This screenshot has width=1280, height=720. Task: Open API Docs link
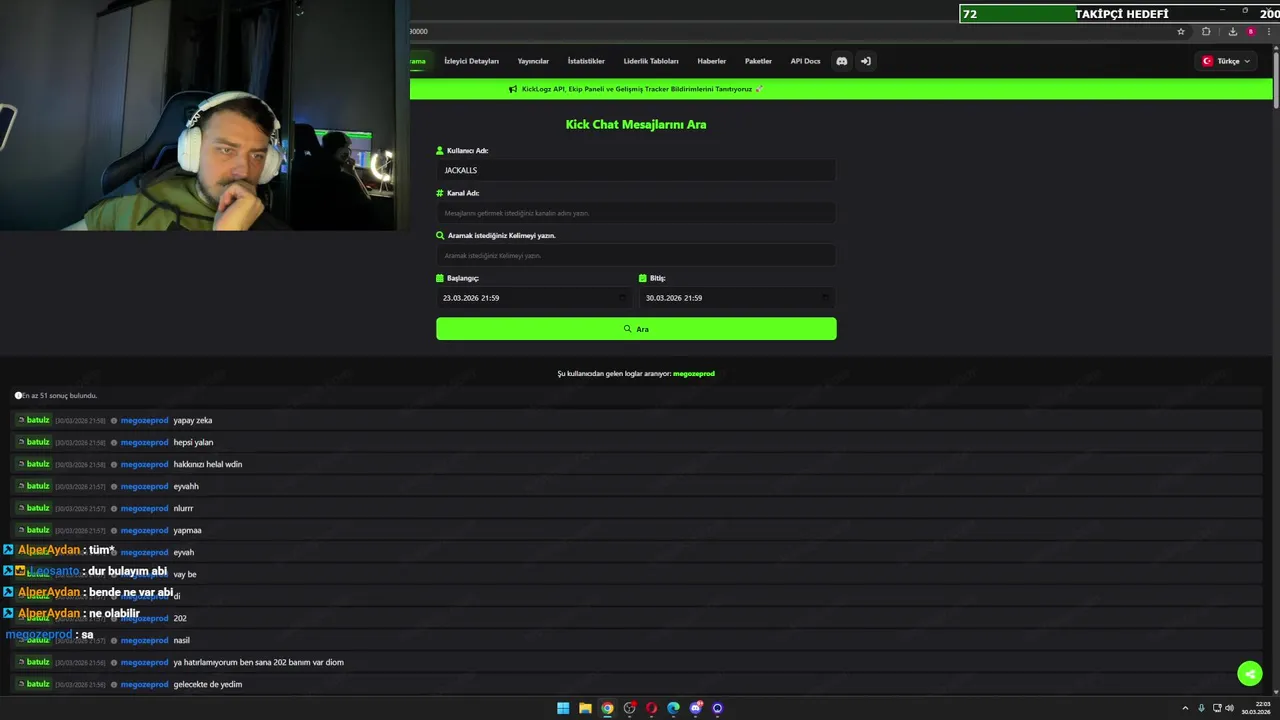pos(805,61)
